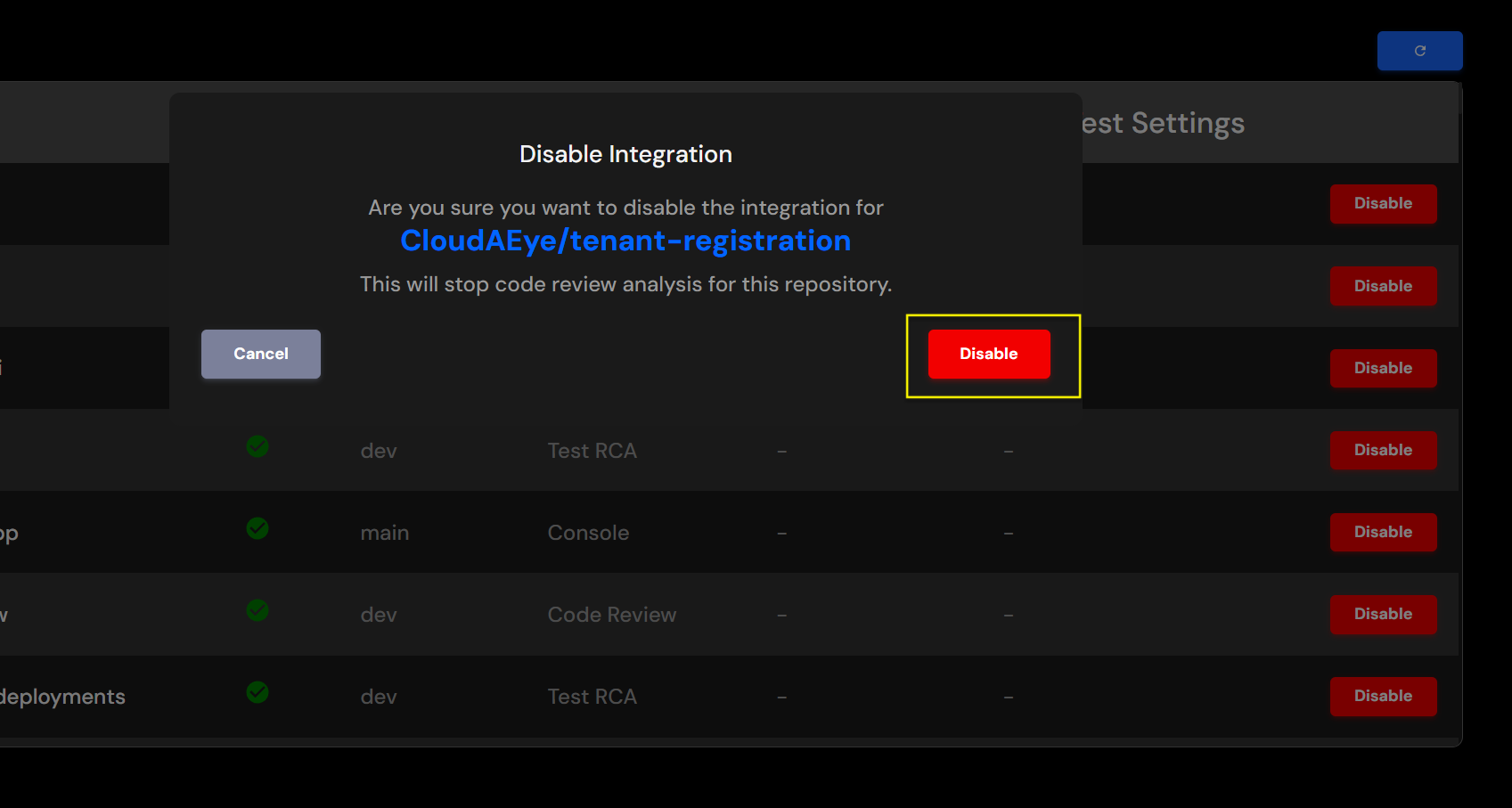Disable the Code Review integration
1512x808 pixels.
(x=1383, y=614)
